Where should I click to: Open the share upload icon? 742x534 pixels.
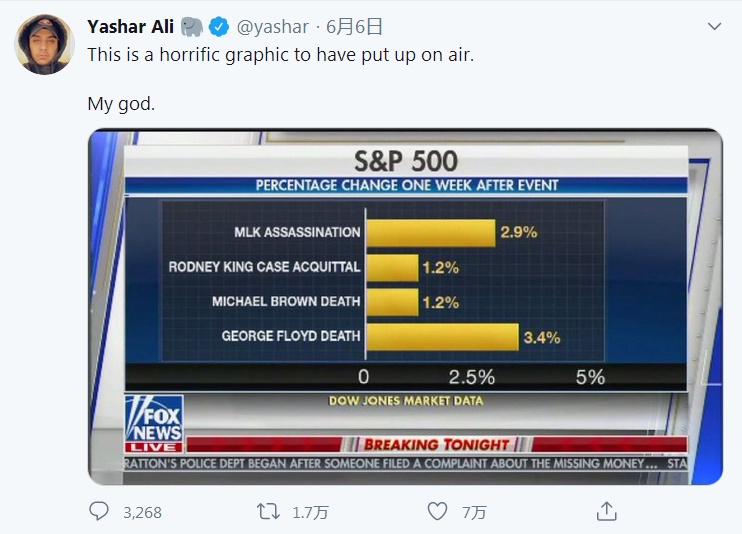tap(607, 511)
